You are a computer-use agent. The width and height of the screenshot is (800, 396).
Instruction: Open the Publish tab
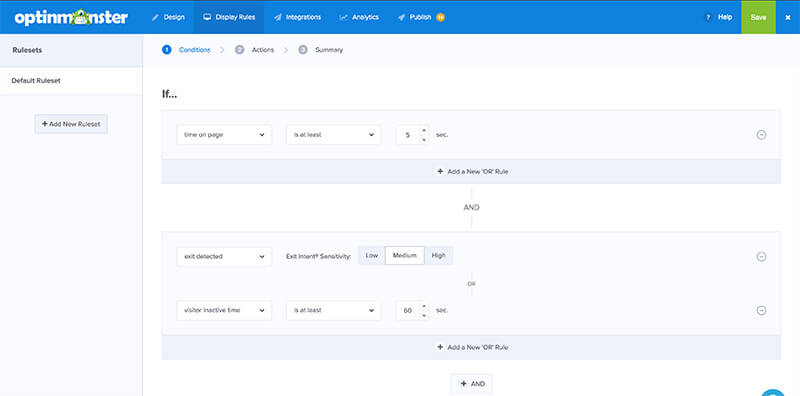pos(415,17)
